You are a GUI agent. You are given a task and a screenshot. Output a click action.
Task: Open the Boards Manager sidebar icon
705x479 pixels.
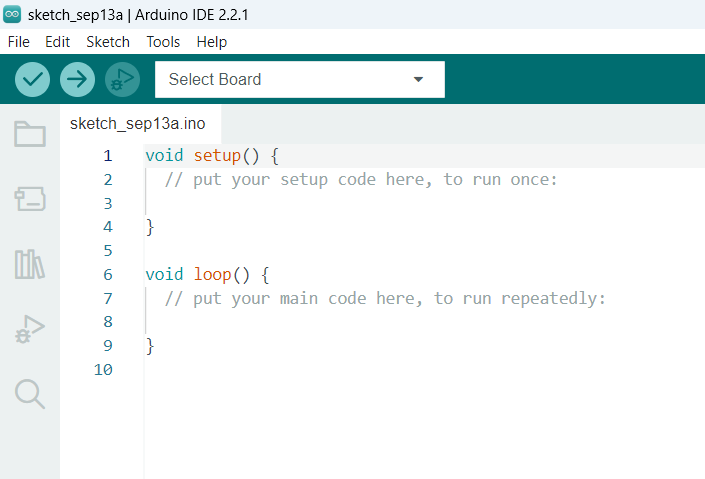click(x=30, y=199)
